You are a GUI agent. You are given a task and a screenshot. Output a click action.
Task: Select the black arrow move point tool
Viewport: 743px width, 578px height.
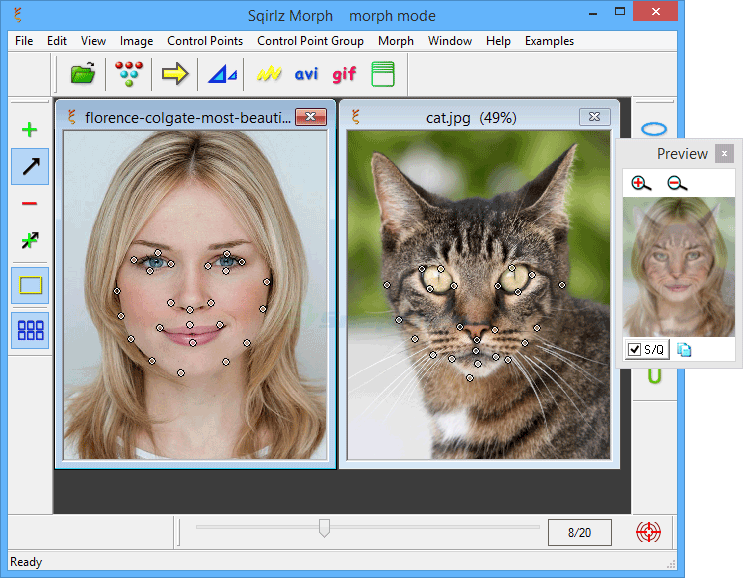click(x=30, y=166)
